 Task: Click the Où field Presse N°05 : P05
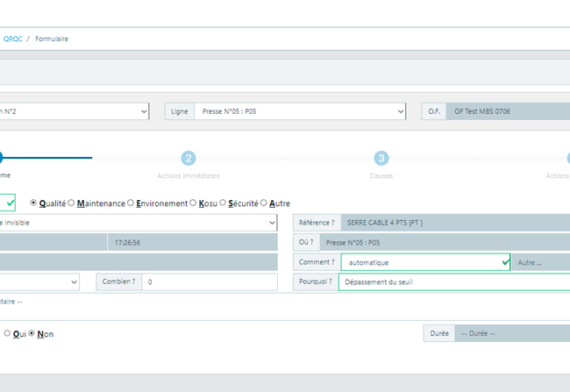pos(445,243)
